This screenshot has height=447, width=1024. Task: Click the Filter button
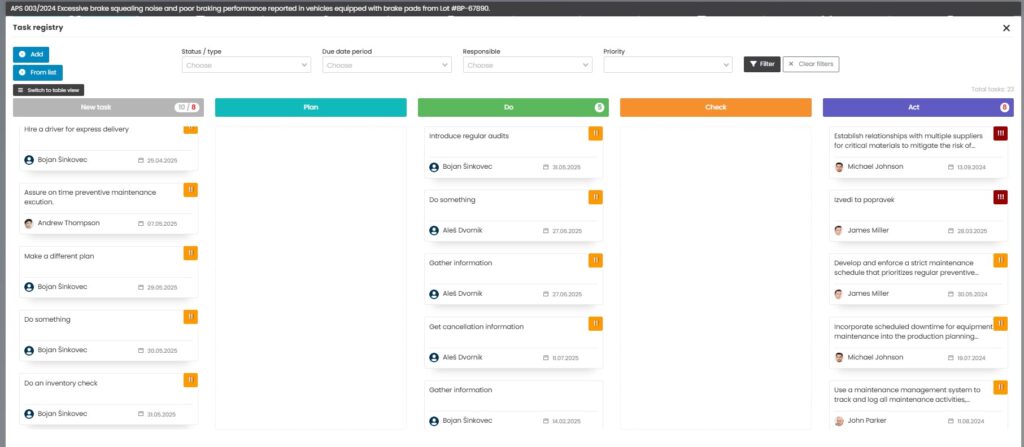762,64
